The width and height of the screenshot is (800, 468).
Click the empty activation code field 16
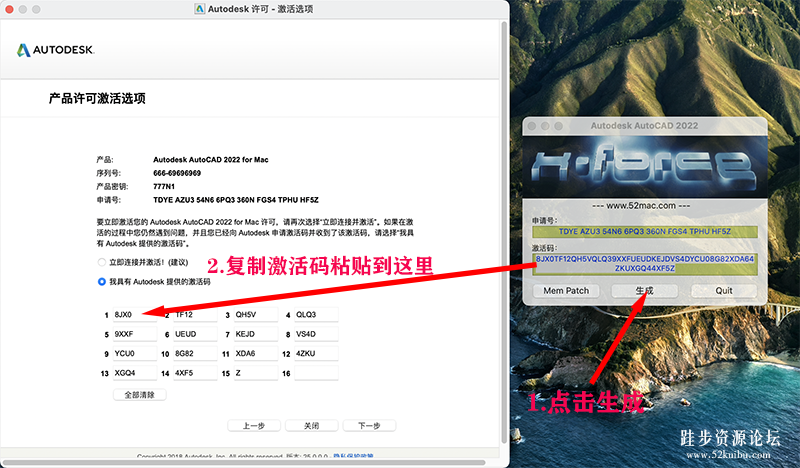click(316, 373)
